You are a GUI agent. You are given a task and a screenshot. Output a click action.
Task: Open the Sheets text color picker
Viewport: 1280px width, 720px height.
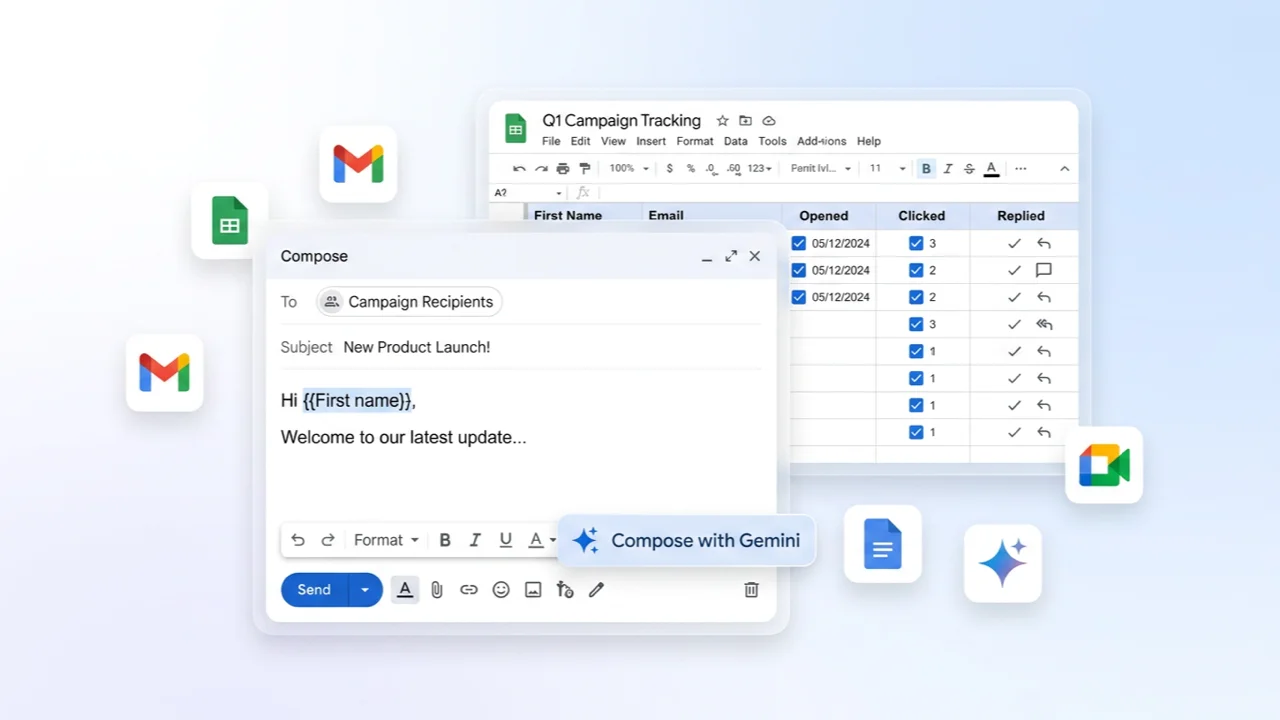point(991,169)
